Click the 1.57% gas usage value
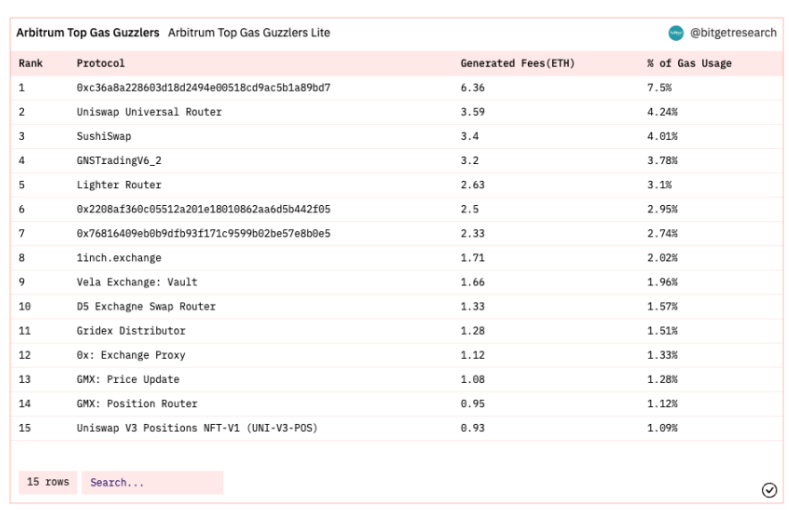This screenshot has width=789, height=510. point(662,306)
